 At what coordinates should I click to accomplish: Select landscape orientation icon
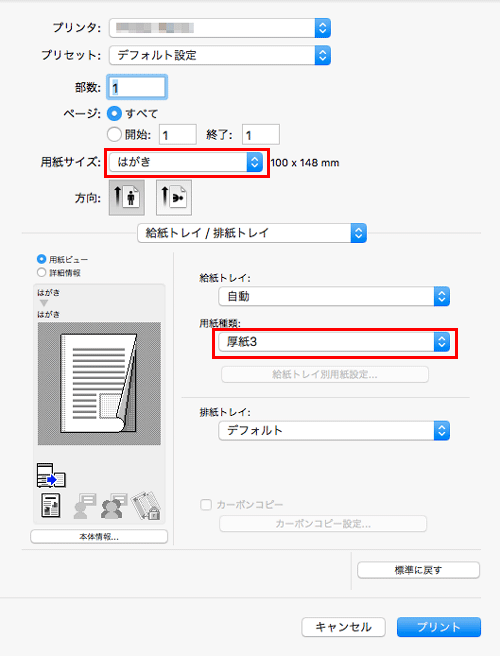[174, 197]
